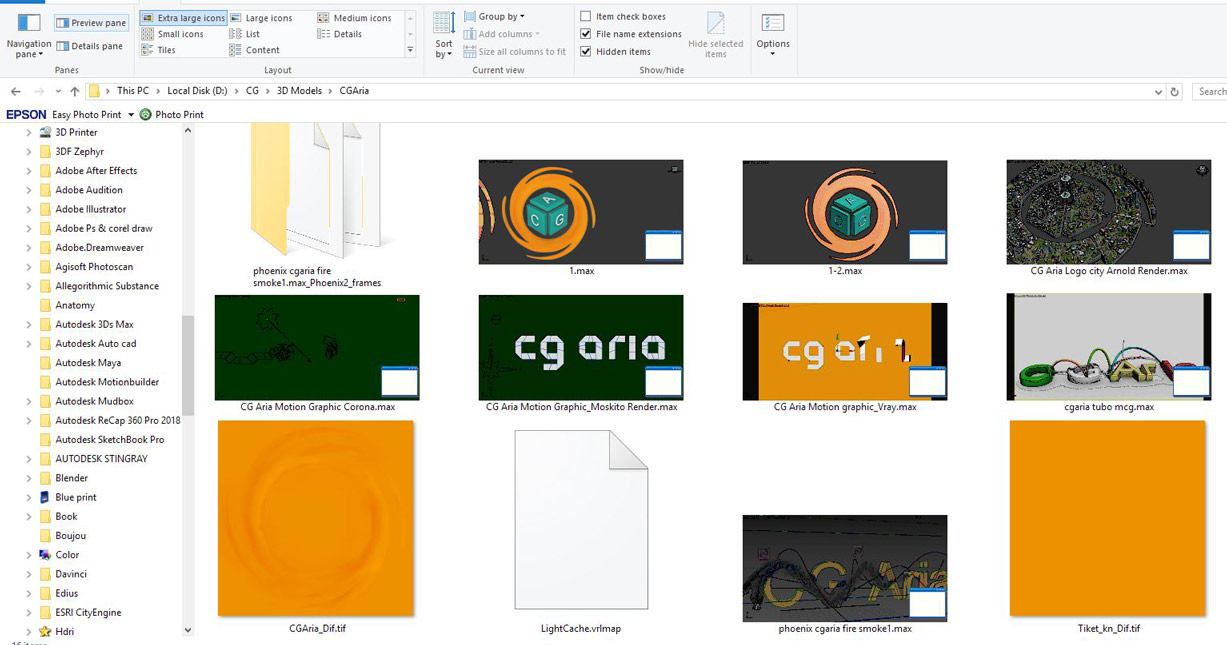The height and width of the screenshot is (645, 1227).
Task: Expand the Blender folder node
Action: pos(29,478)
